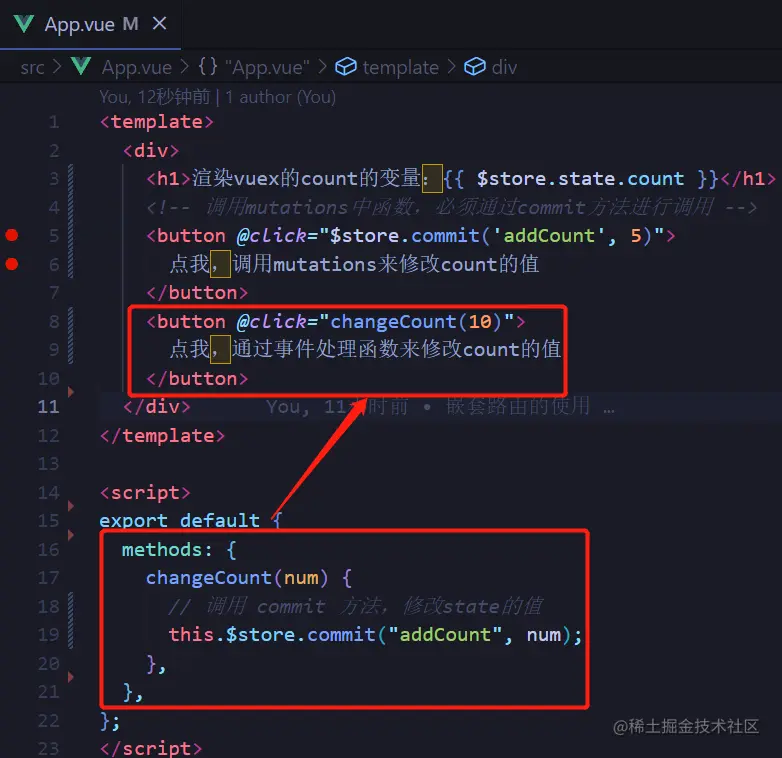The width and height of the screenshot is (782, 758).
Task: Click "methods:" on line 16
Action: (167, 550)
